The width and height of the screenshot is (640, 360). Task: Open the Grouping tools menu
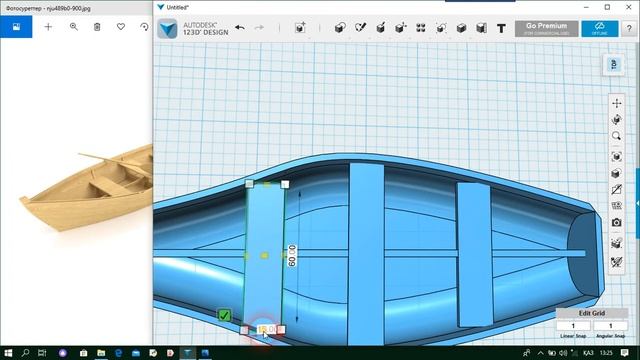pos(441,28)
